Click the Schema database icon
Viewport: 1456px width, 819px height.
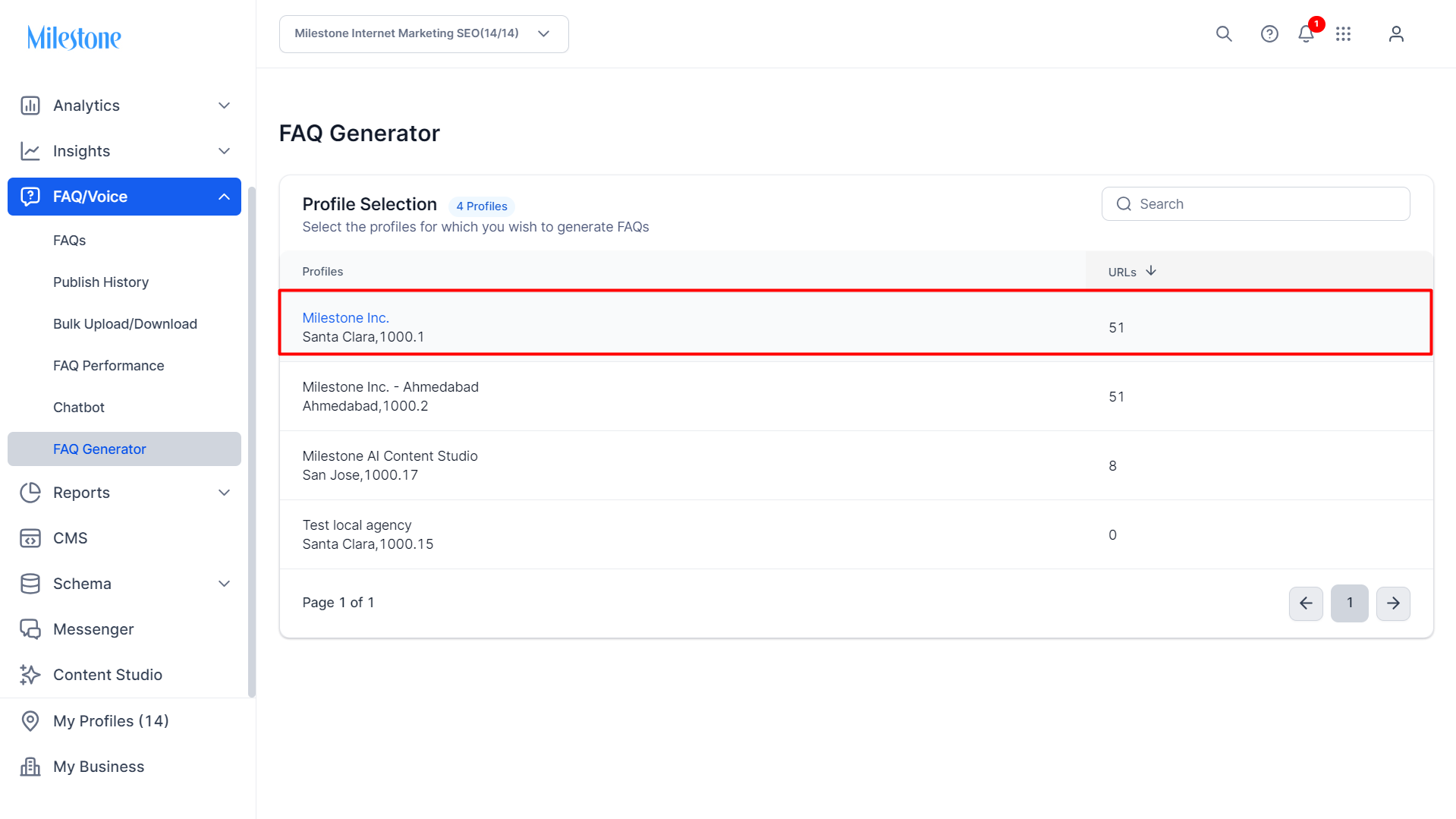(30, 584)
